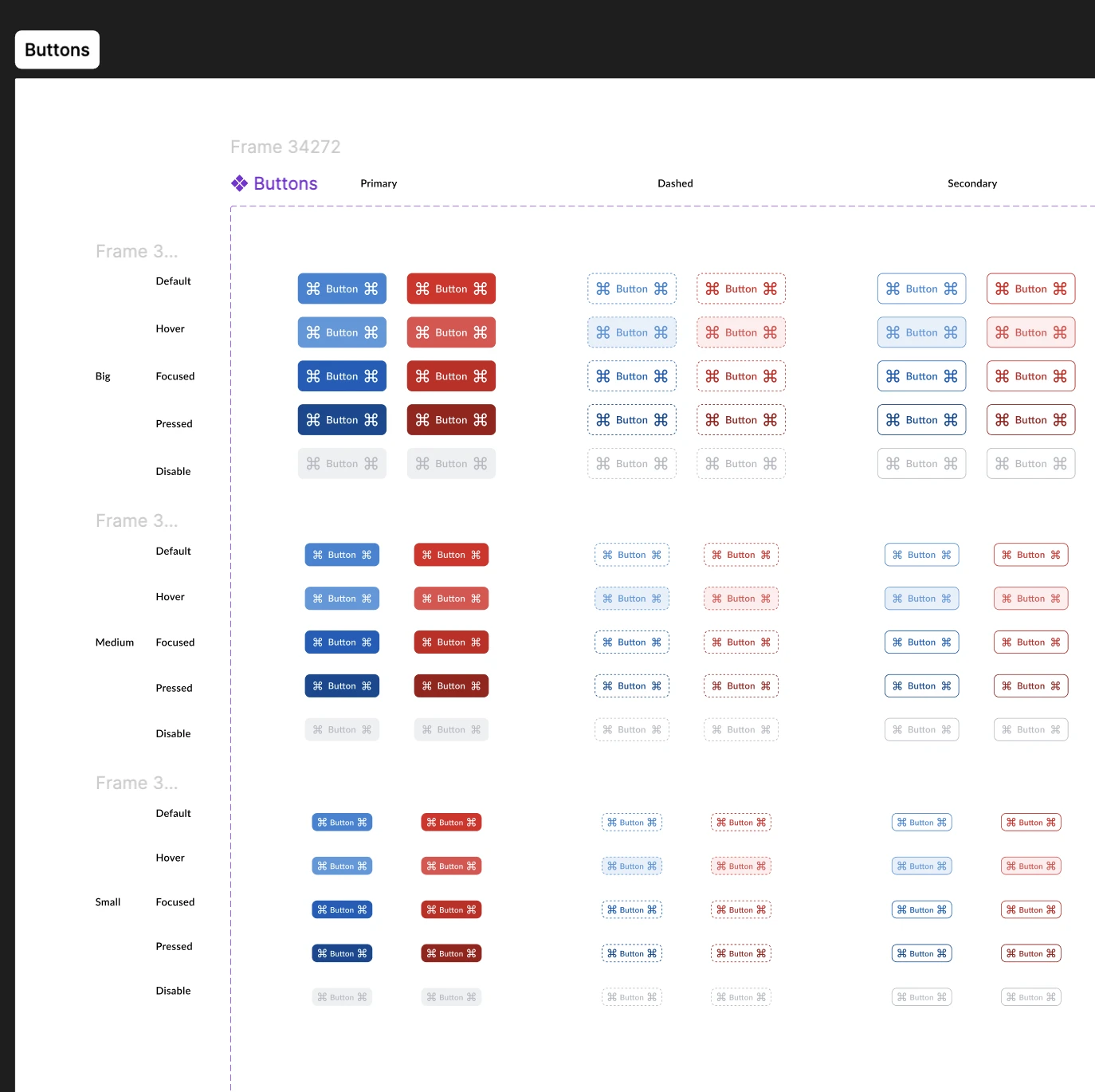Click the Small Hover blue Secondary button
Screen dimensions: 1095x1092
pos(922,866)
